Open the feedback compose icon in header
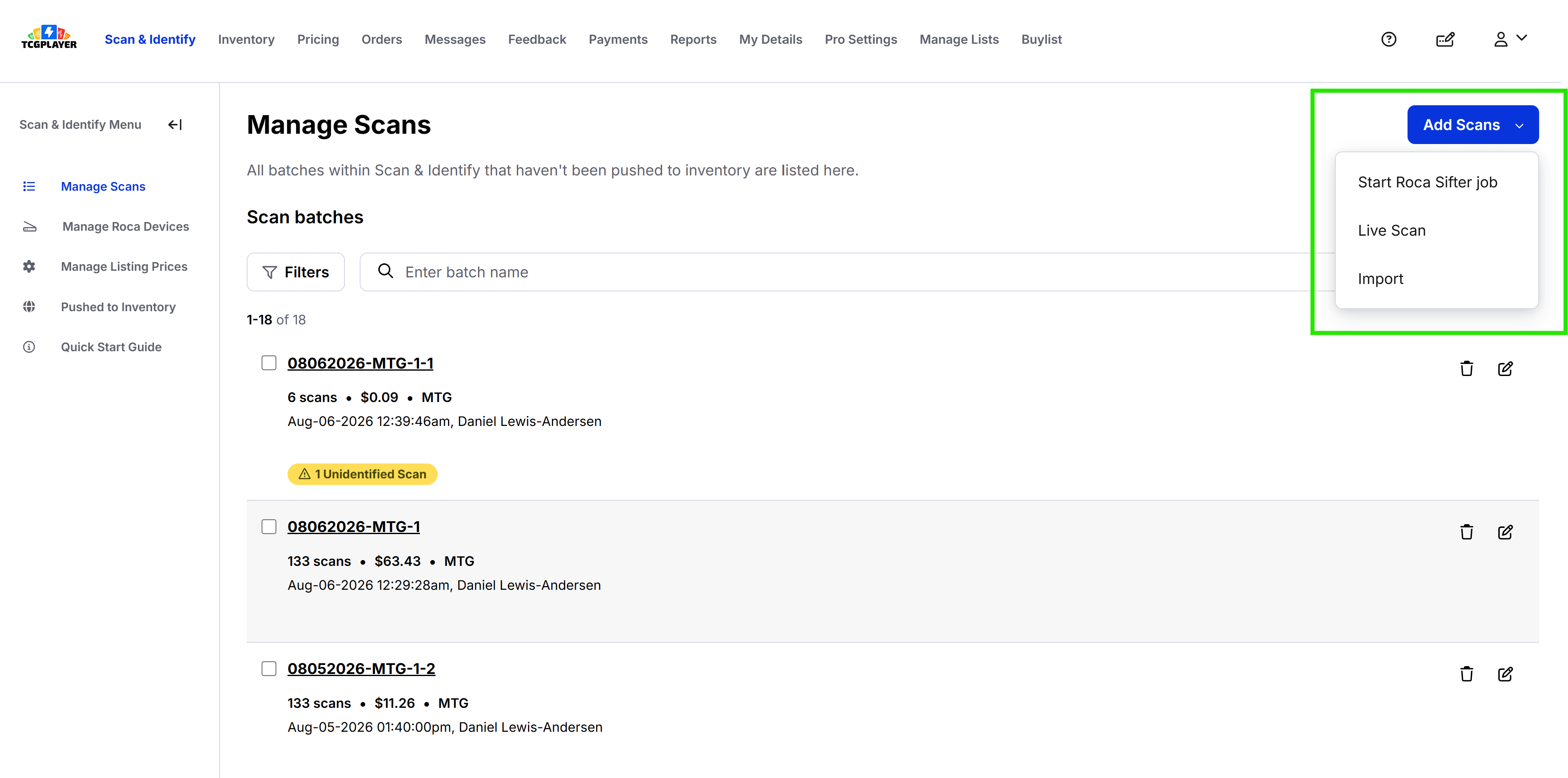 pyautogui.click(x=1445, y=40)
